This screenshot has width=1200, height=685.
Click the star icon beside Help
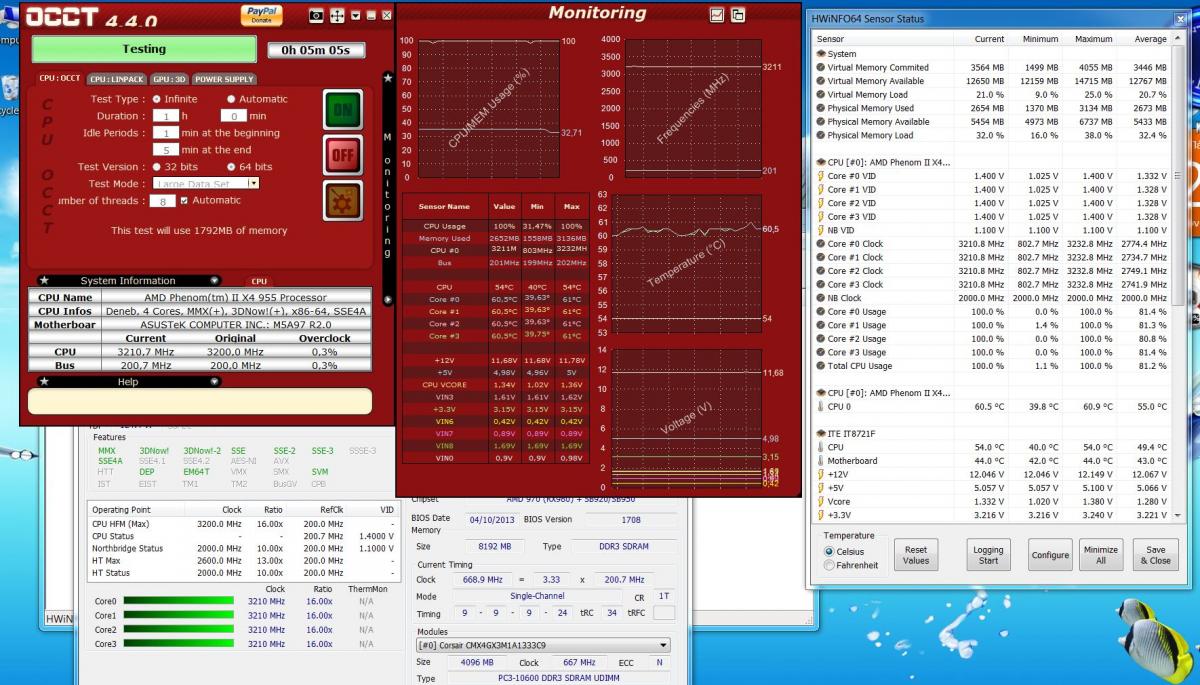pyautogui.click(x=43, y=382)
